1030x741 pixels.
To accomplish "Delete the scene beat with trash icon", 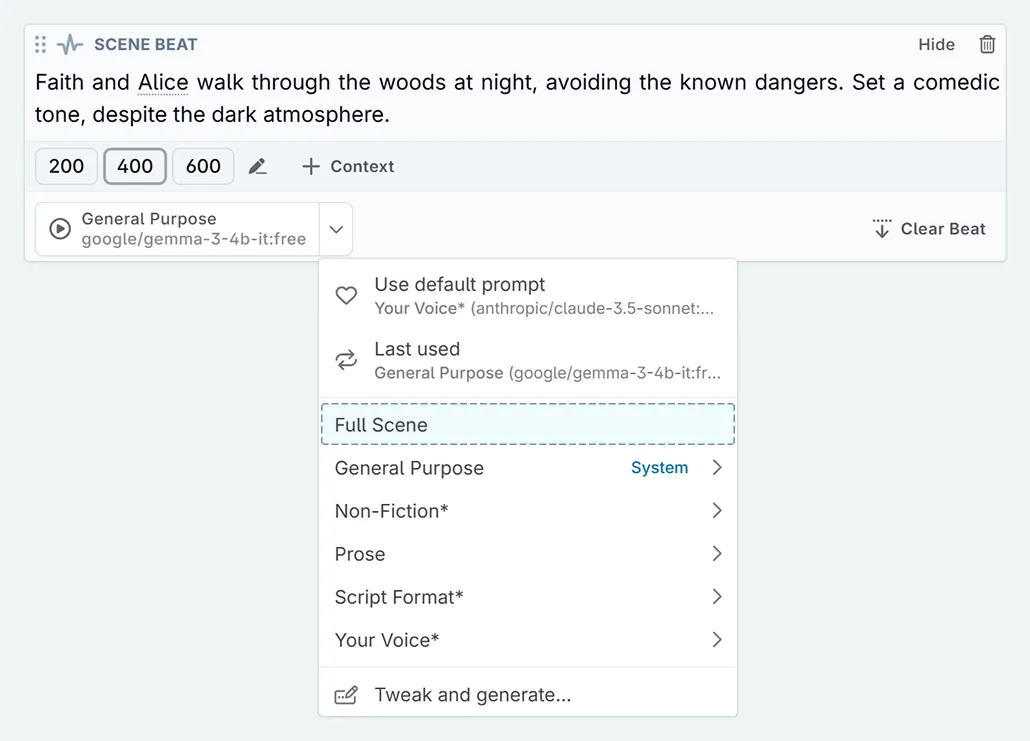I will pos(987,44).
